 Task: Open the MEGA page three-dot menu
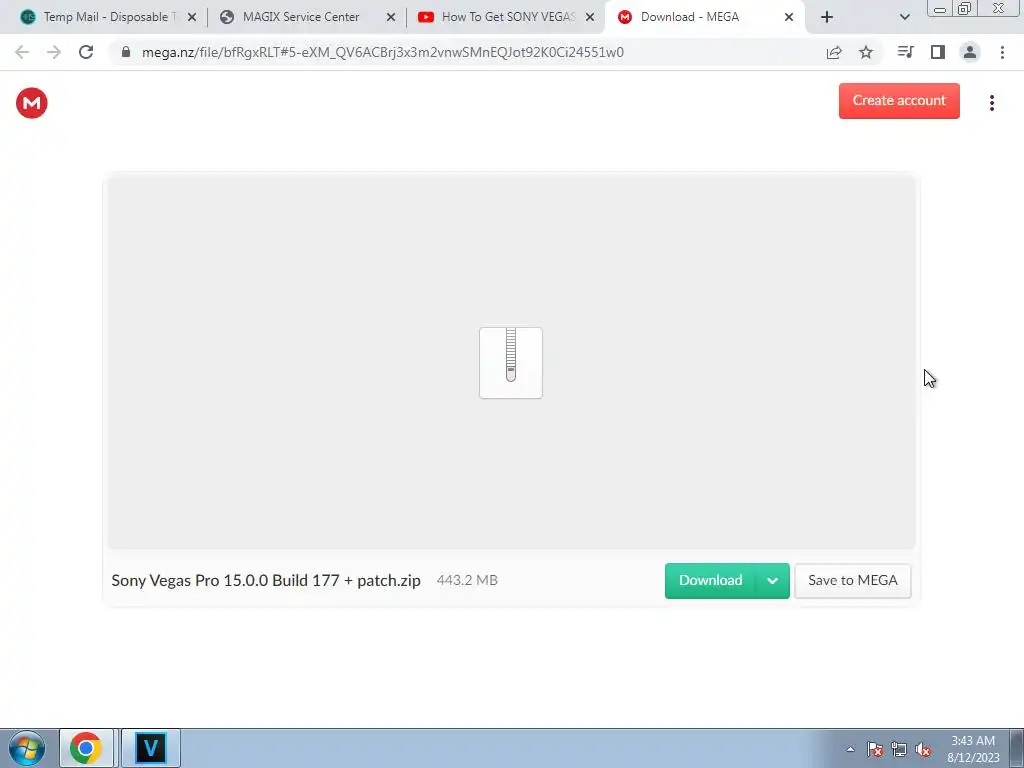991,103
